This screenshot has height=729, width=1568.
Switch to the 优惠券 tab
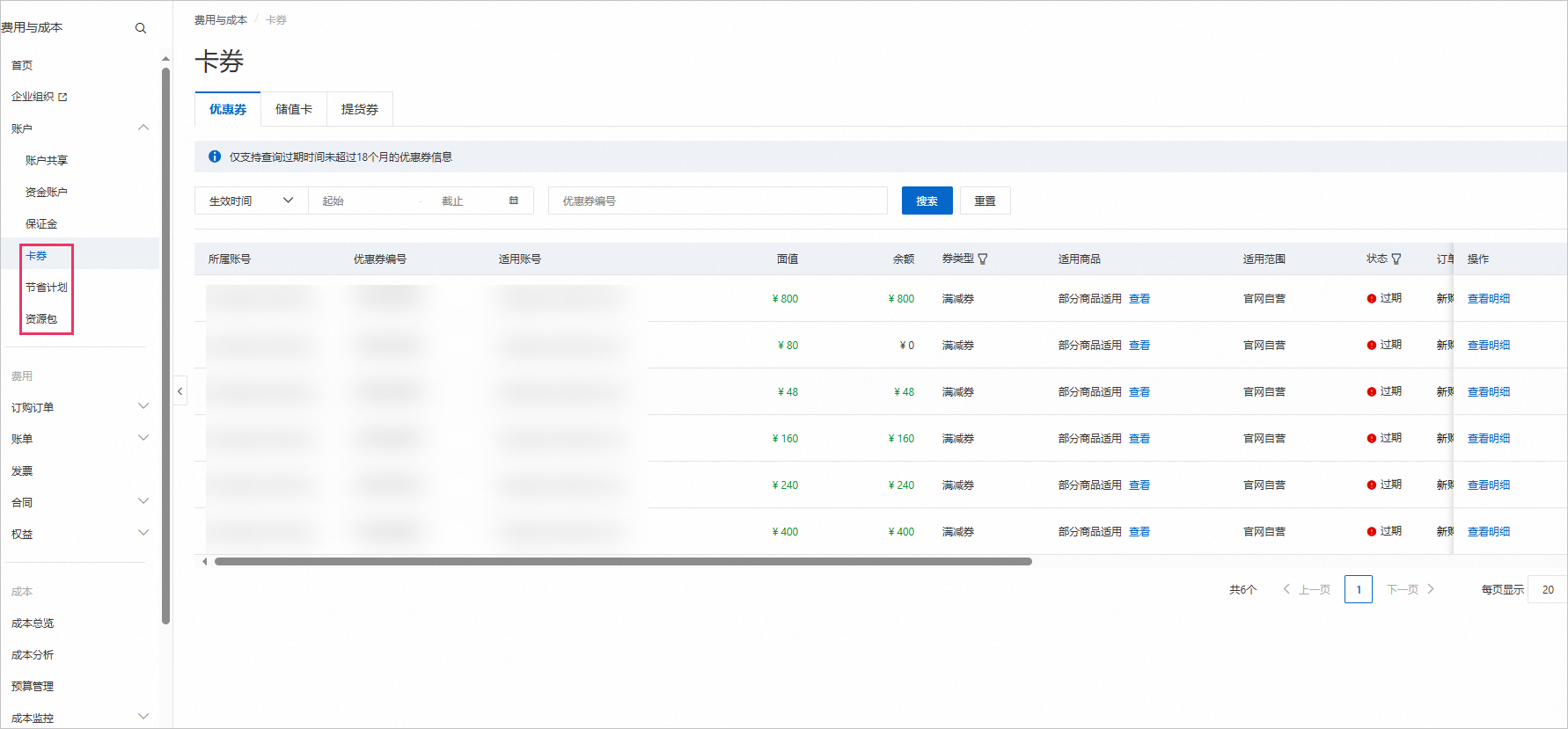(x=228, y=109)
